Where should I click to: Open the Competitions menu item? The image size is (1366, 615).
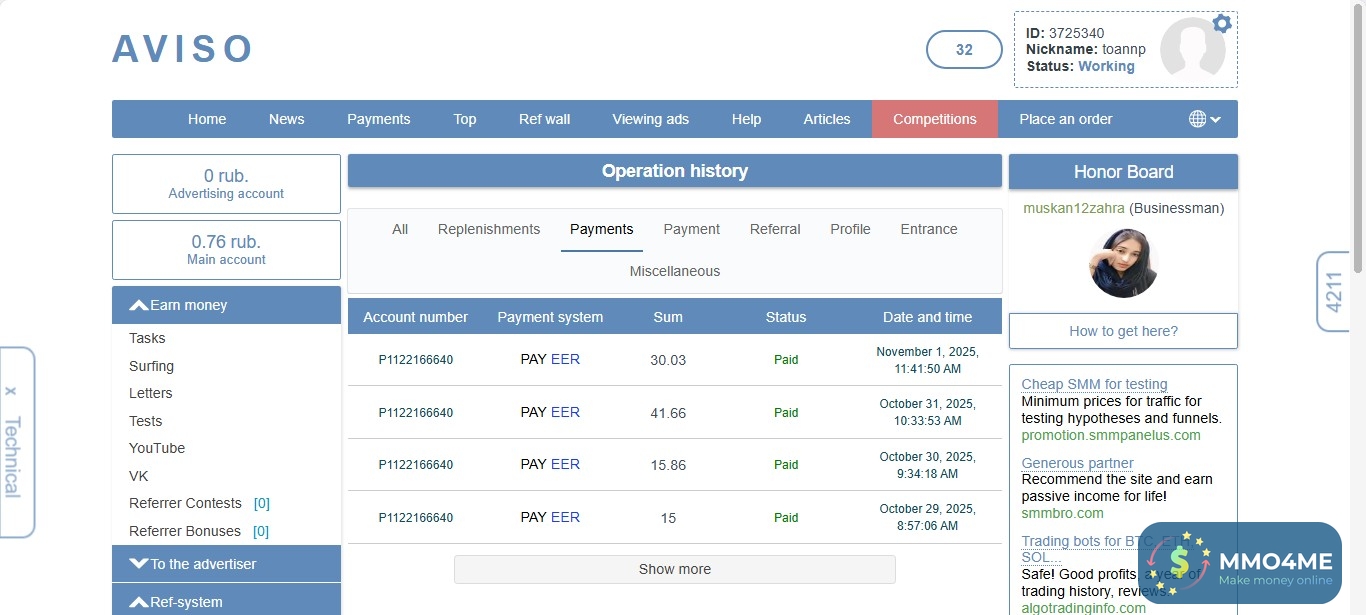(934, 119)
